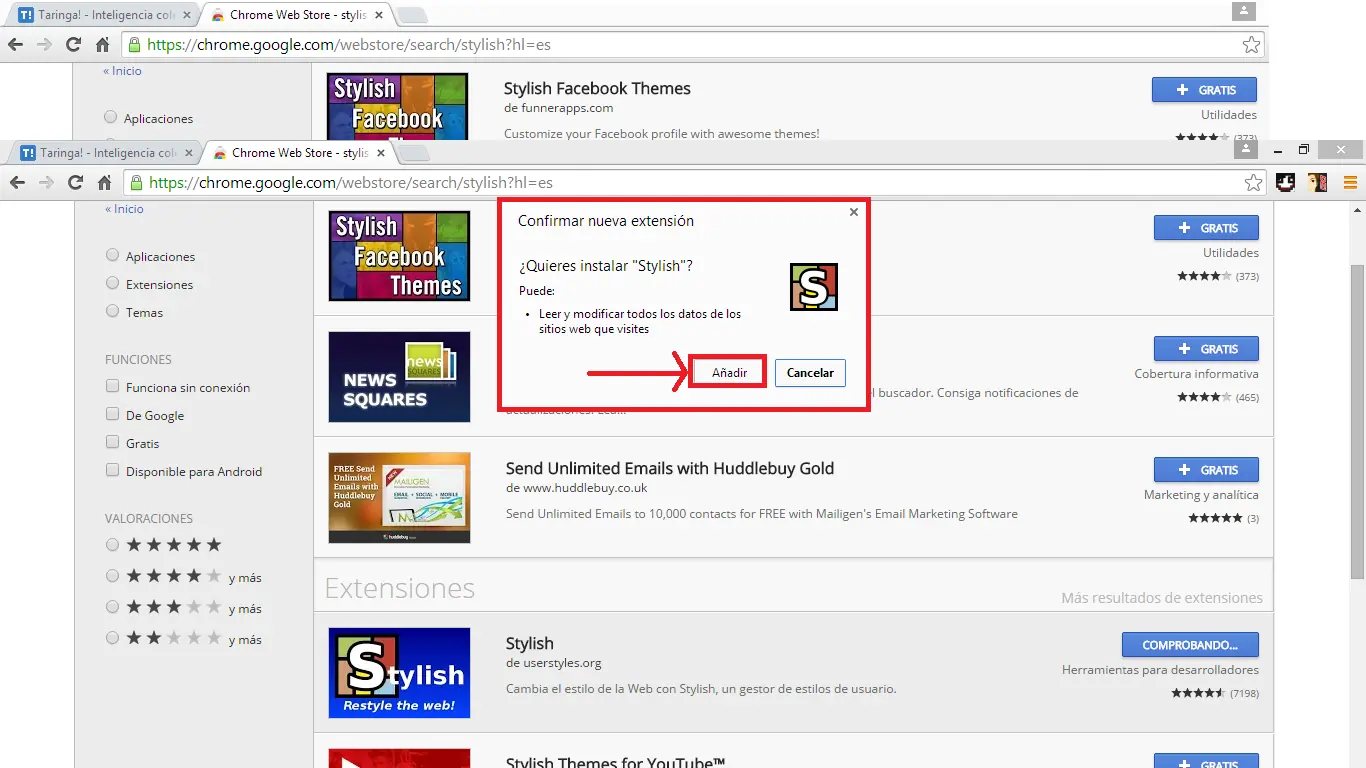Open the Send Unlimited Emails with Huddlebuy Gold title
Image resolution: width=1366 pixels, height=768 pixels.
click(670, 468)
